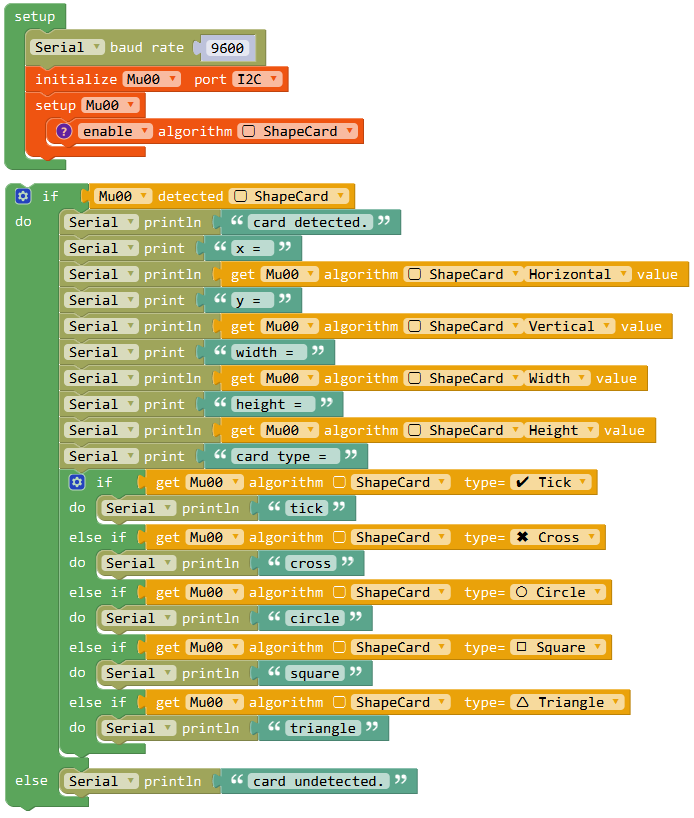
Task: Open the Horizontal value dropdown
Action: point(578,274)
